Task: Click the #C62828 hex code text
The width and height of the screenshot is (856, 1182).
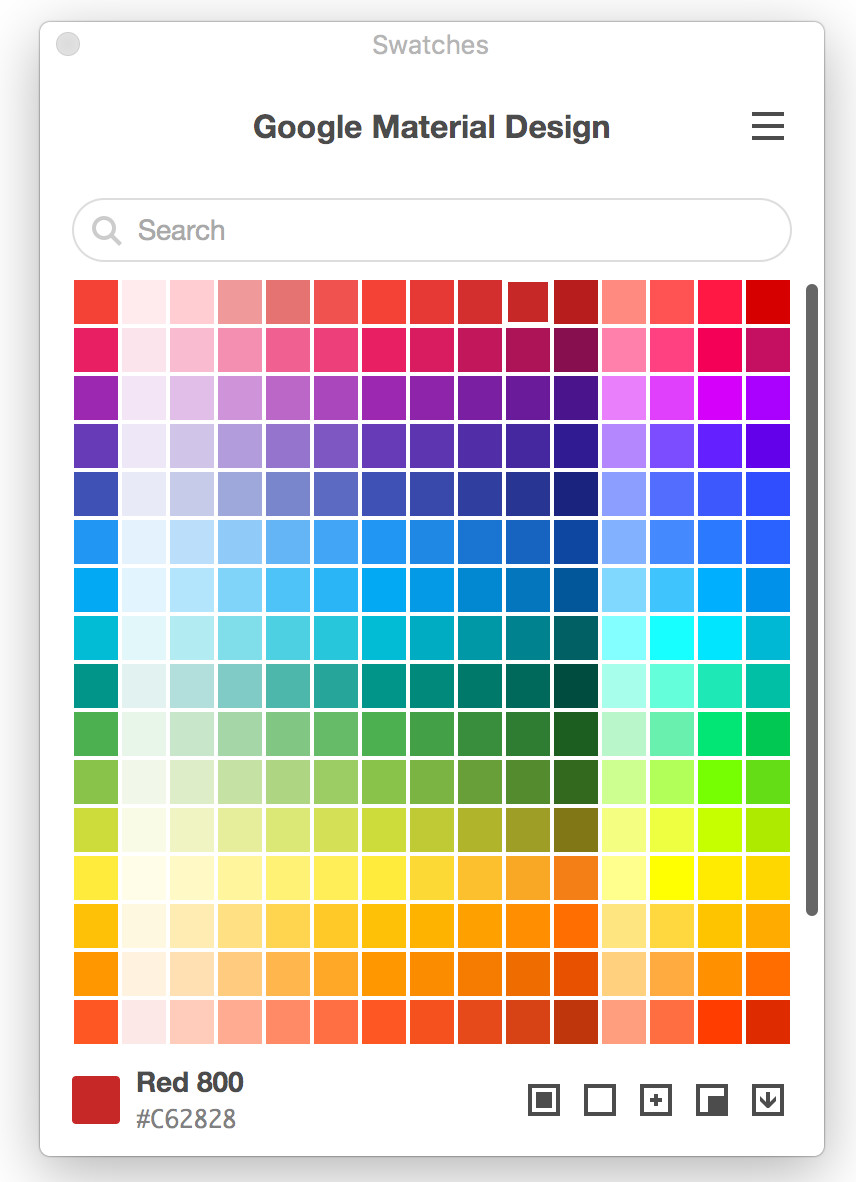Action: [x=186, y=1118]
